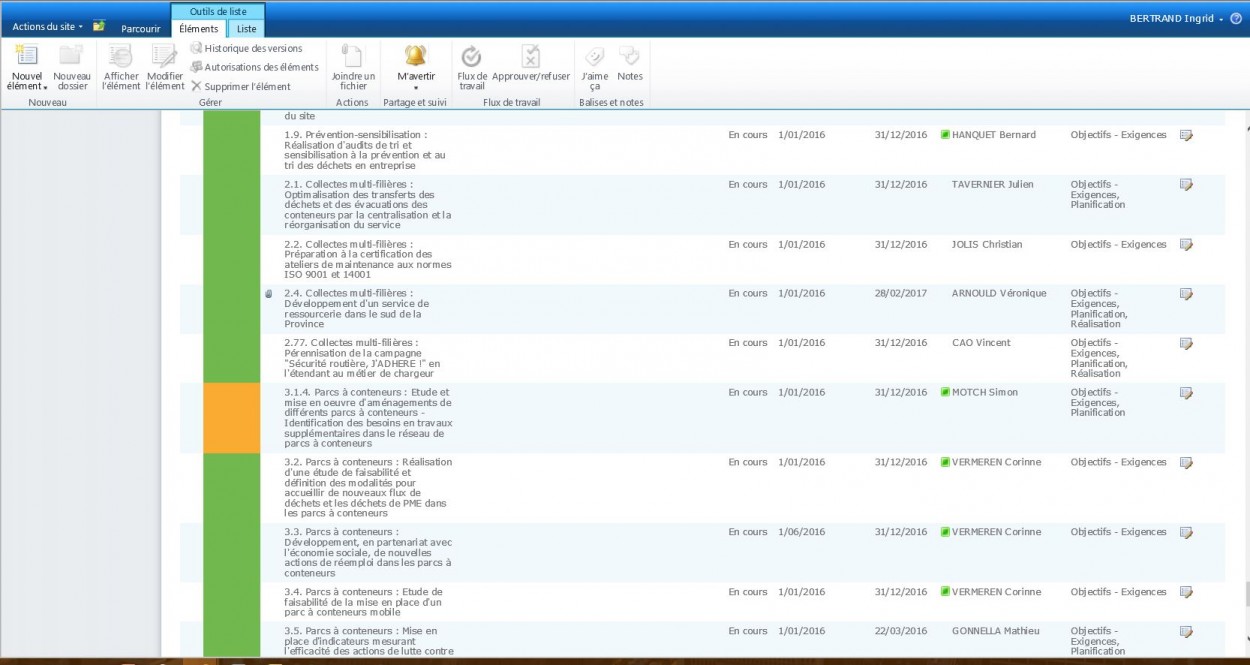
Task: Click the J'aime ça tag icon
Action: [x=594, y=56]
